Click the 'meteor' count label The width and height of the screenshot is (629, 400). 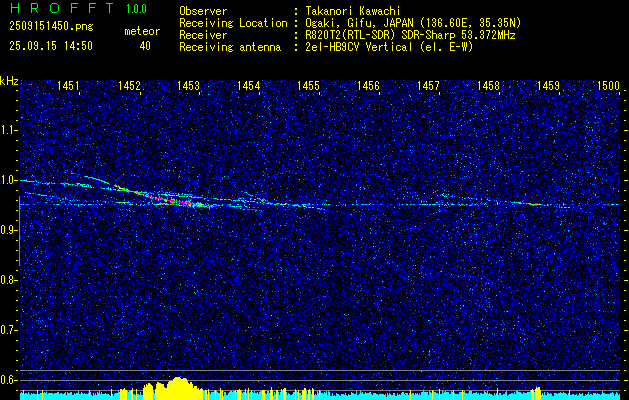coord(142,31)
